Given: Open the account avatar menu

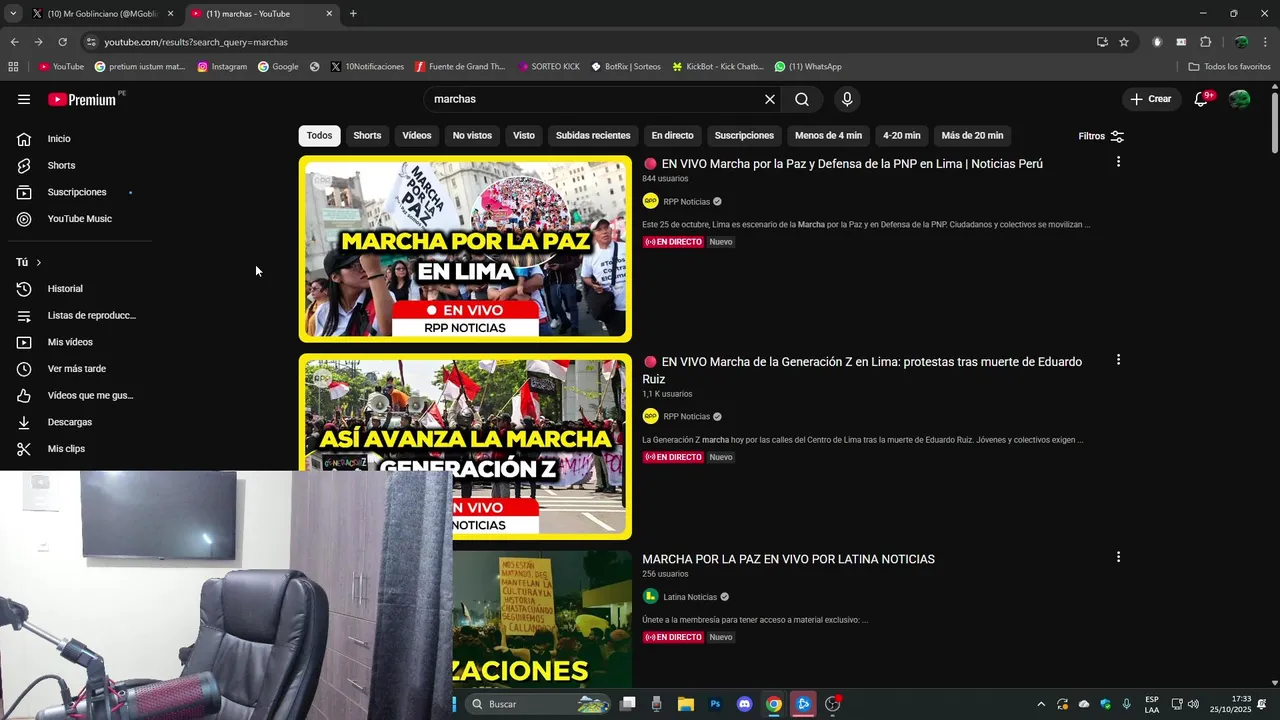Looking at the screenshot, I should pos(1240,99).
